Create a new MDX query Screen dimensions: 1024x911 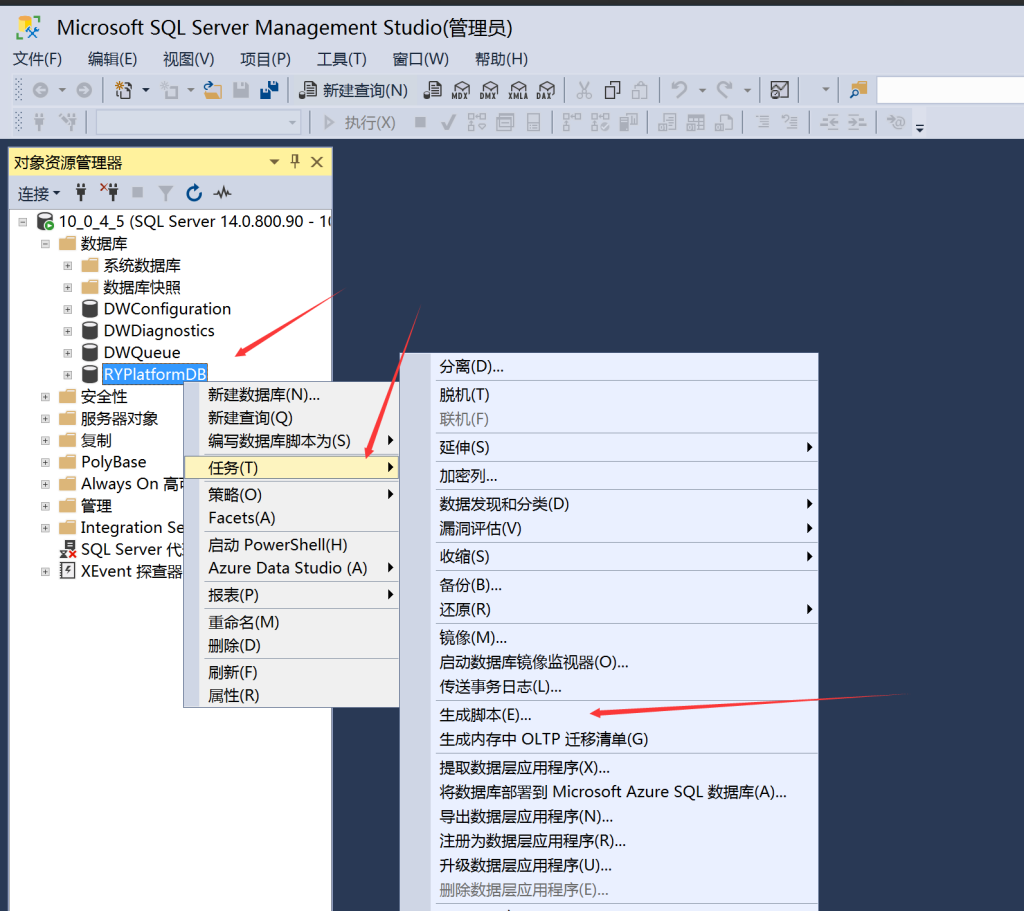click(x=461, y=90)
